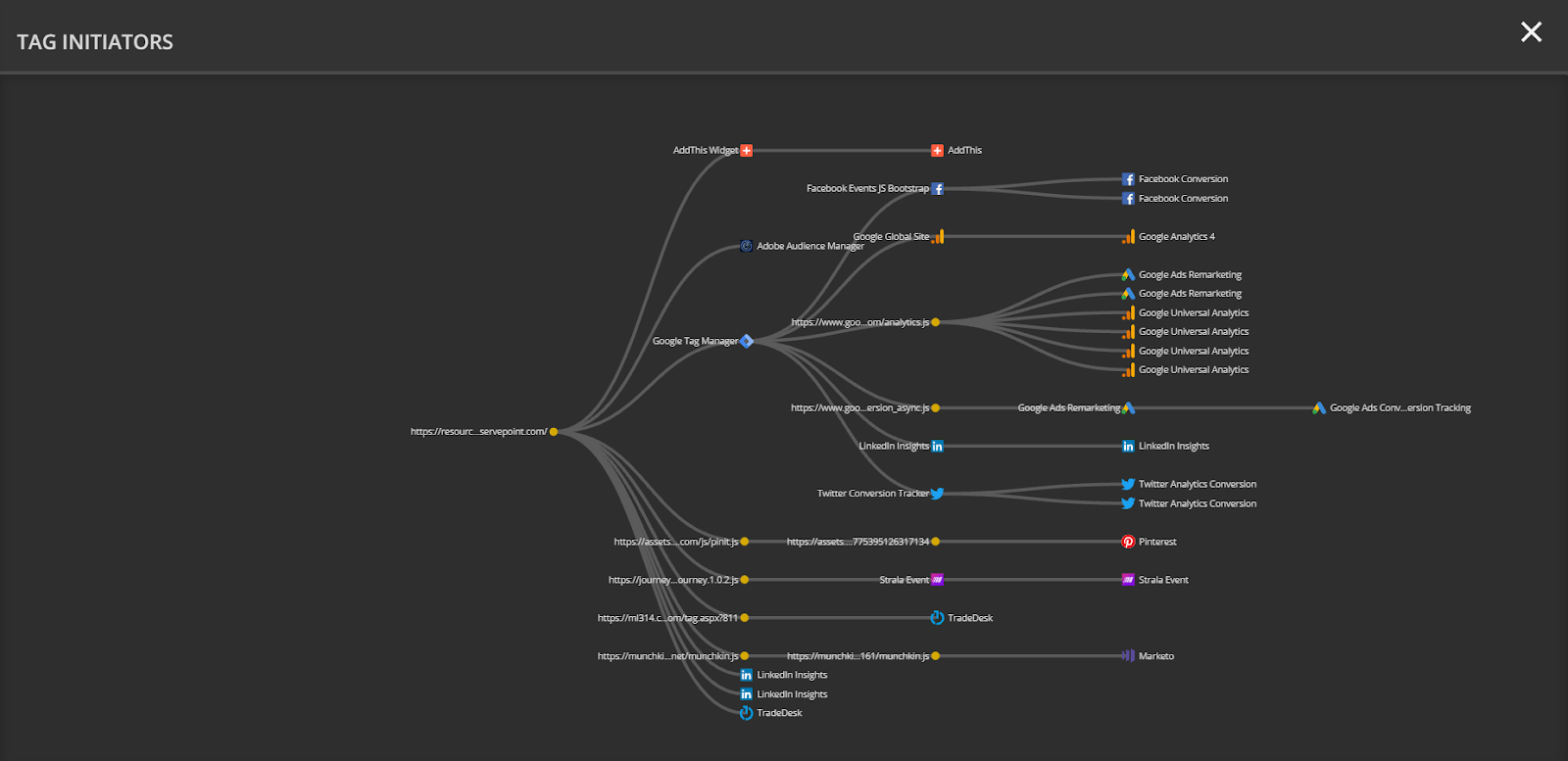Click the munchki...161/munchkin.js node dot
The image size is (1568, 761).
tap(936, 656)
